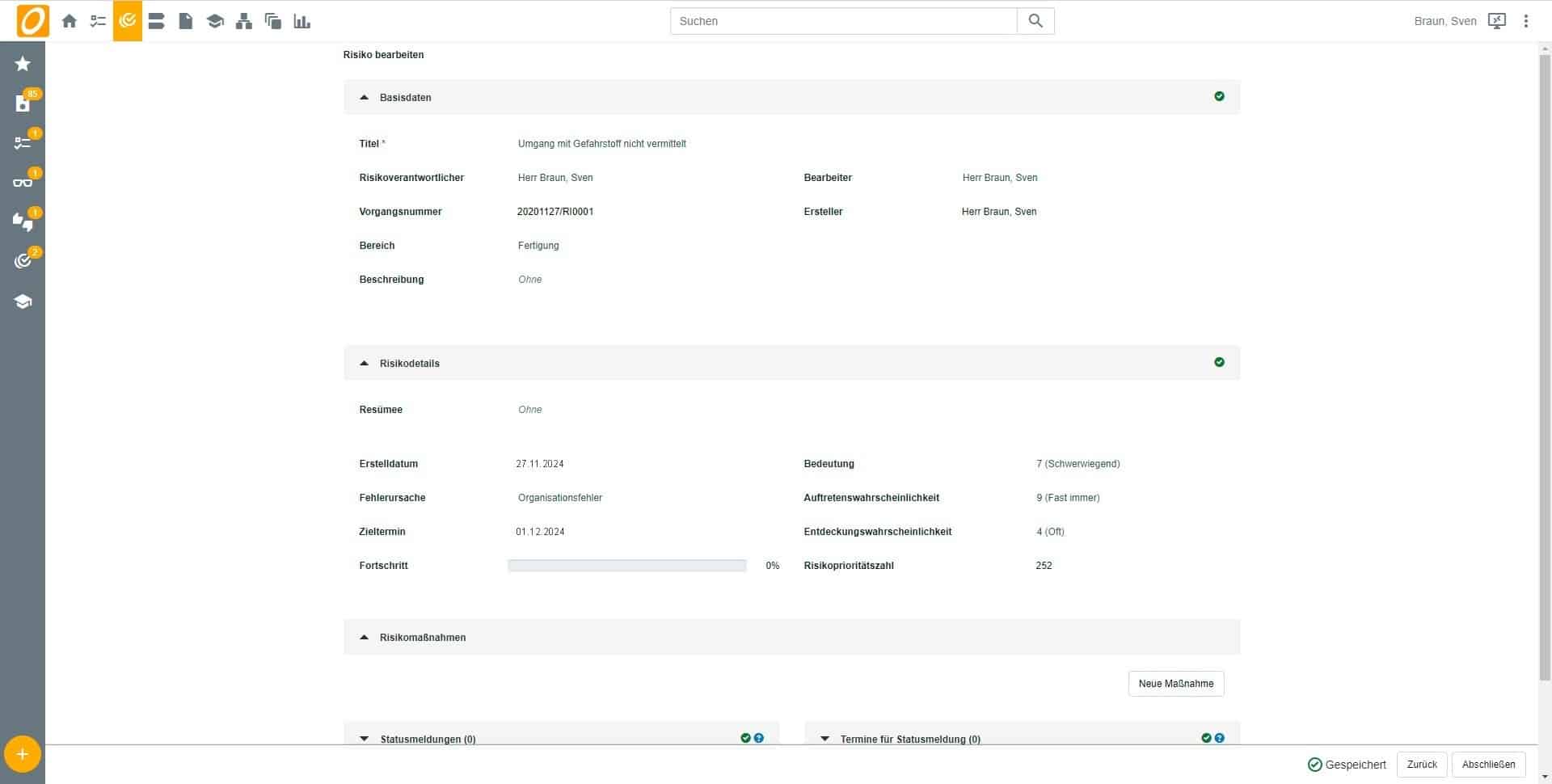Collapse the Risikodetails section
Screen dimensions: 1552x784
click(365, 364)
